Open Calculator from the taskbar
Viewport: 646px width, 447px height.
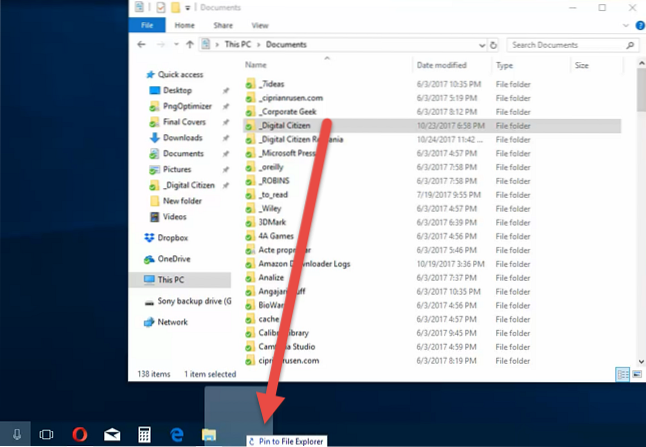point(145,434)
